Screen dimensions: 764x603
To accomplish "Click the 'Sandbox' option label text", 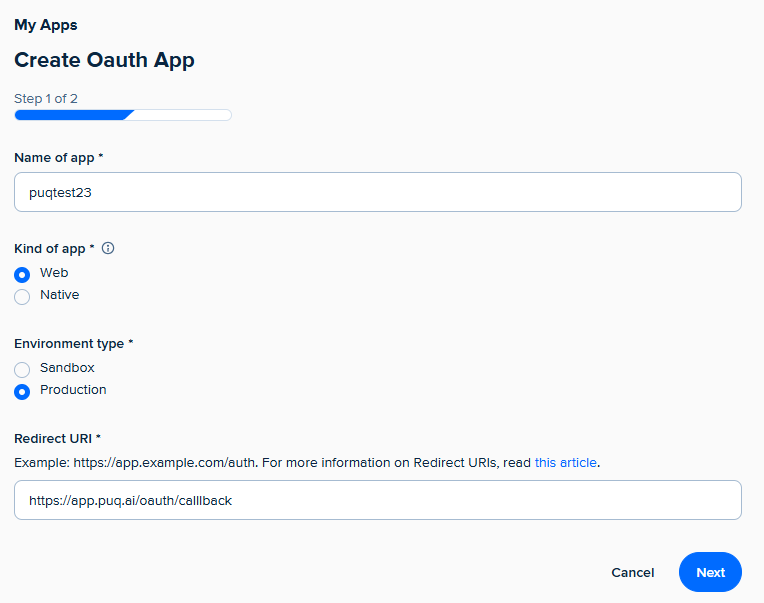I will (67, 368).
